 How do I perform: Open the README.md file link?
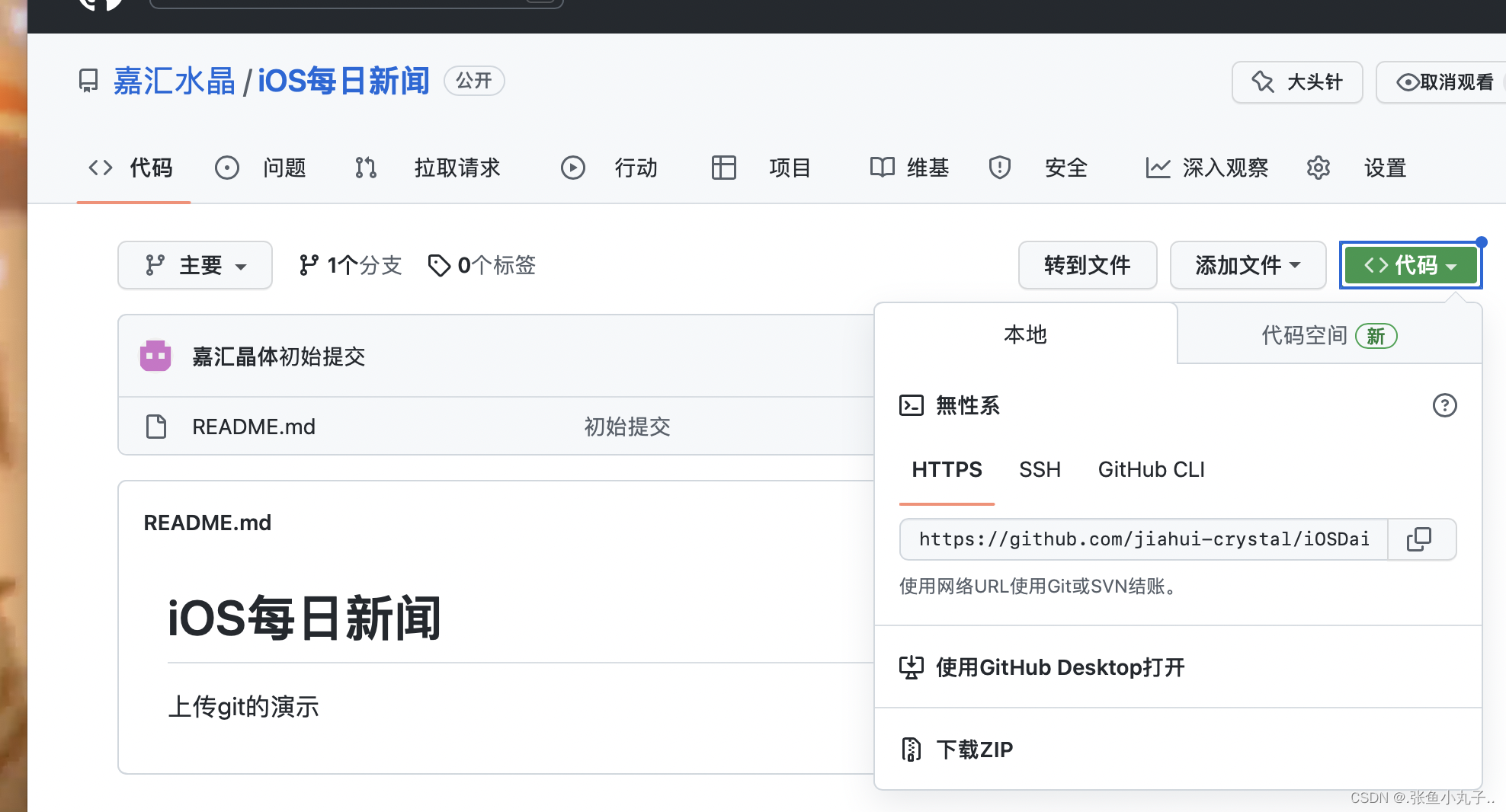coord(254,427)
